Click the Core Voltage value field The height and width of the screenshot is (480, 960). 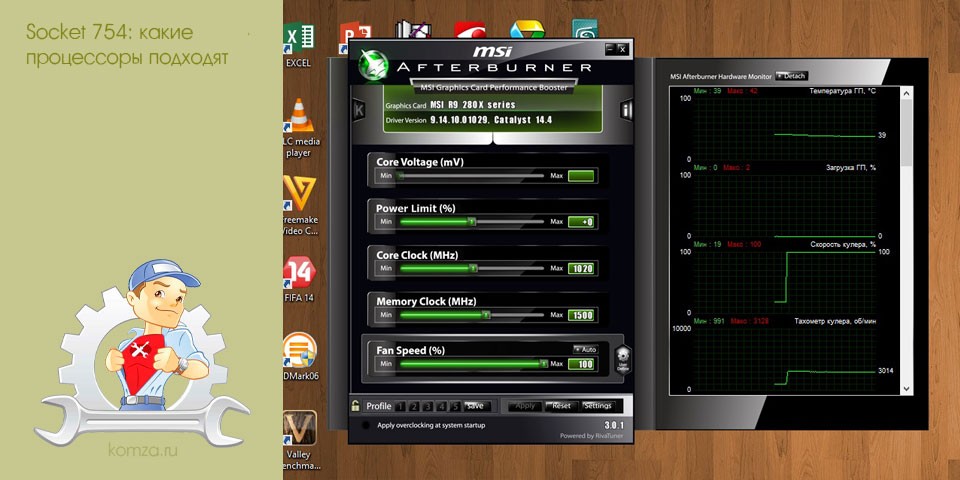pyautogui.click(x=581, y=176)
